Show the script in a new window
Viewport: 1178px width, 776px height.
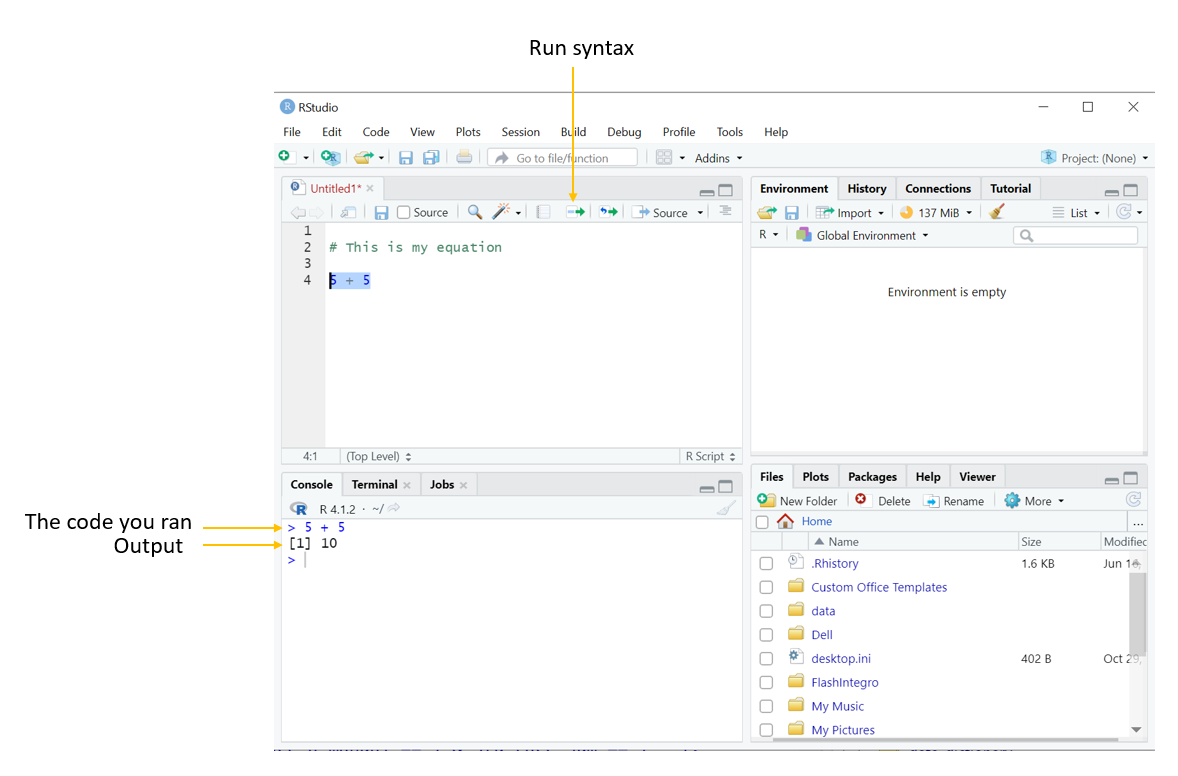click(x=348, y=213)
